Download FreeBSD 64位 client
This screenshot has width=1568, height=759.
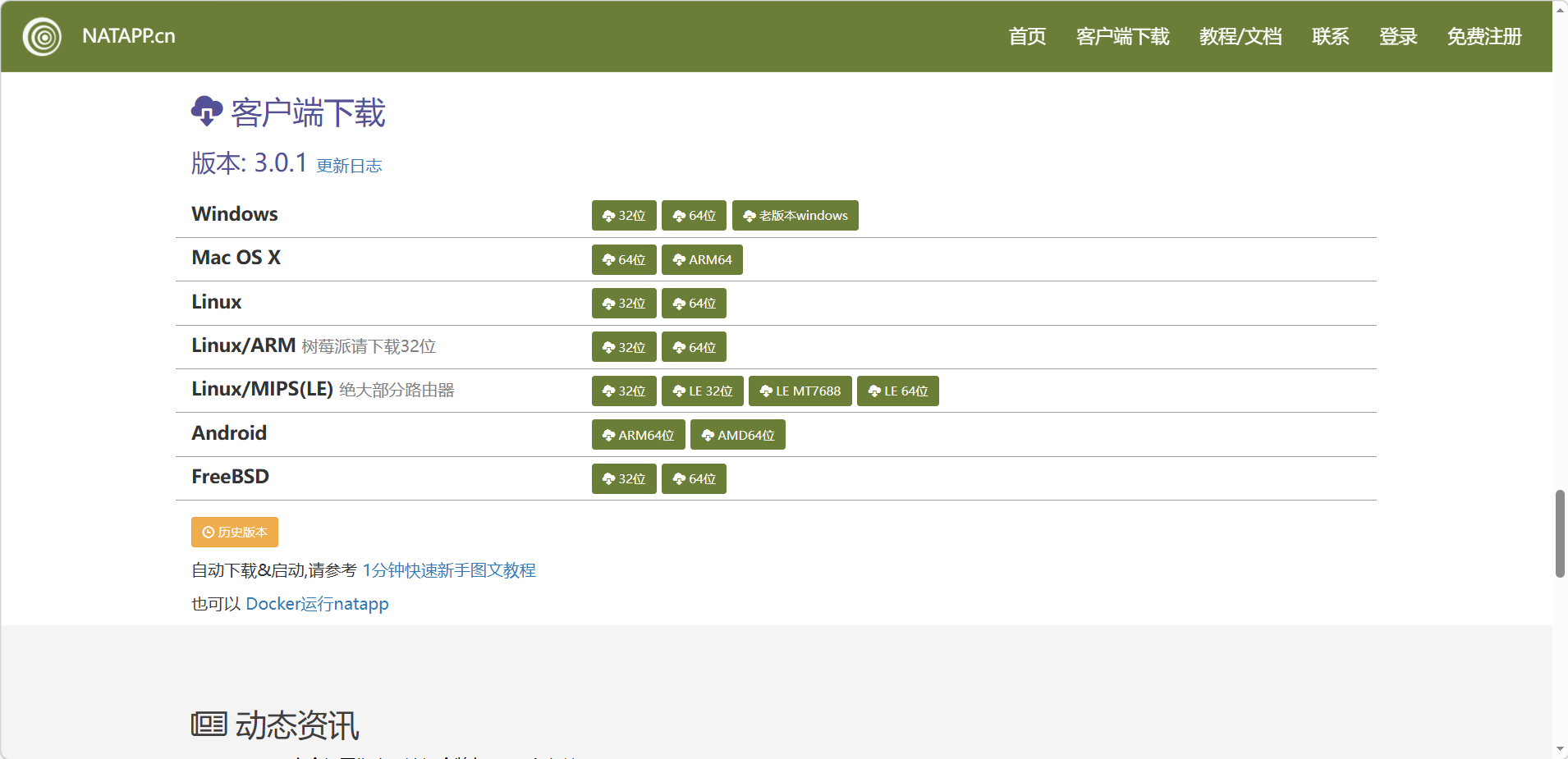point(695,479)
